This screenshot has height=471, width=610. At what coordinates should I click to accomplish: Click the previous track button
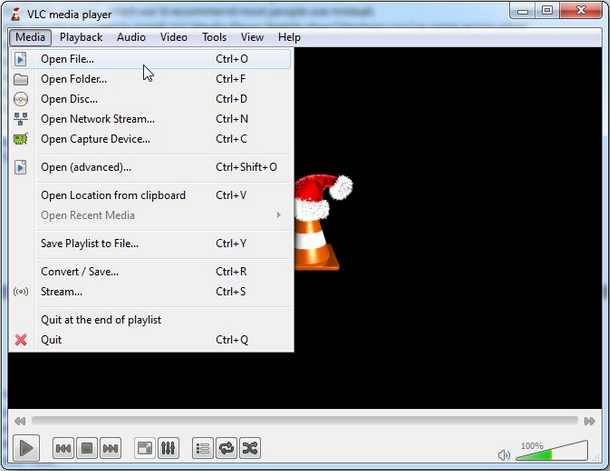click(63, 448)
